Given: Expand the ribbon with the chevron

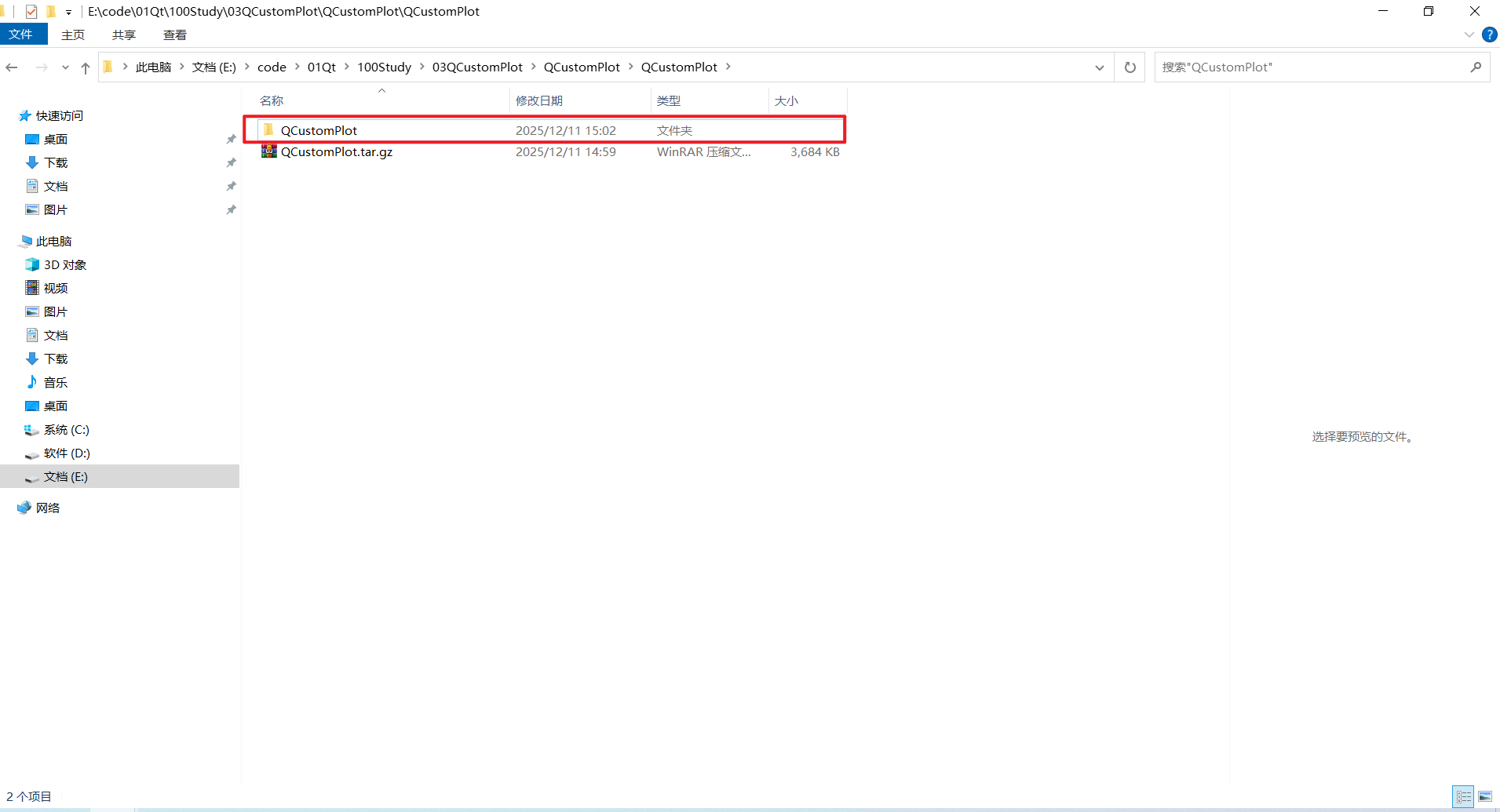Looking at the screenshot, I should (x=1469, y=35).
